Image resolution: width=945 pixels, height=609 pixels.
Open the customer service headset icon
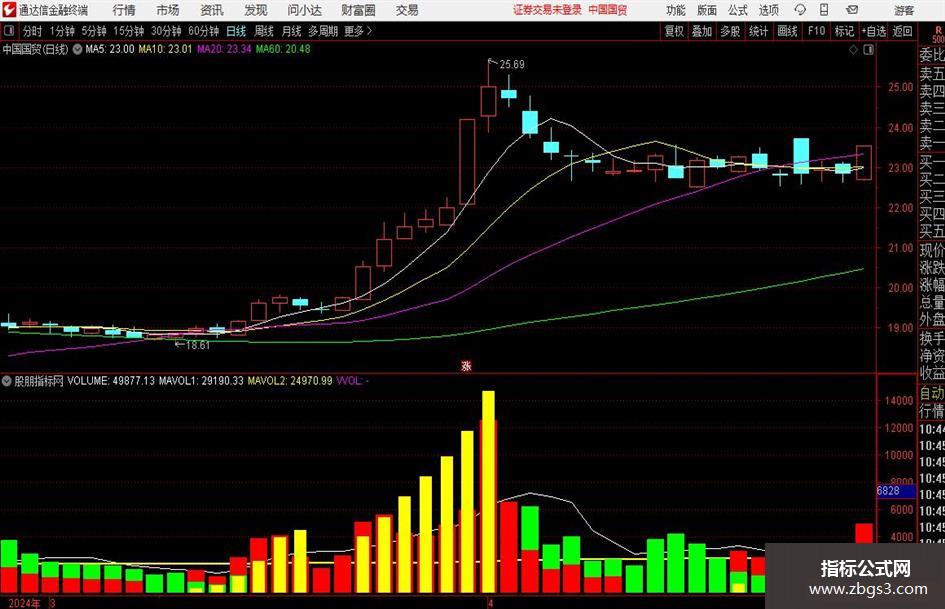pyautogui.click(x=800, y=10)
